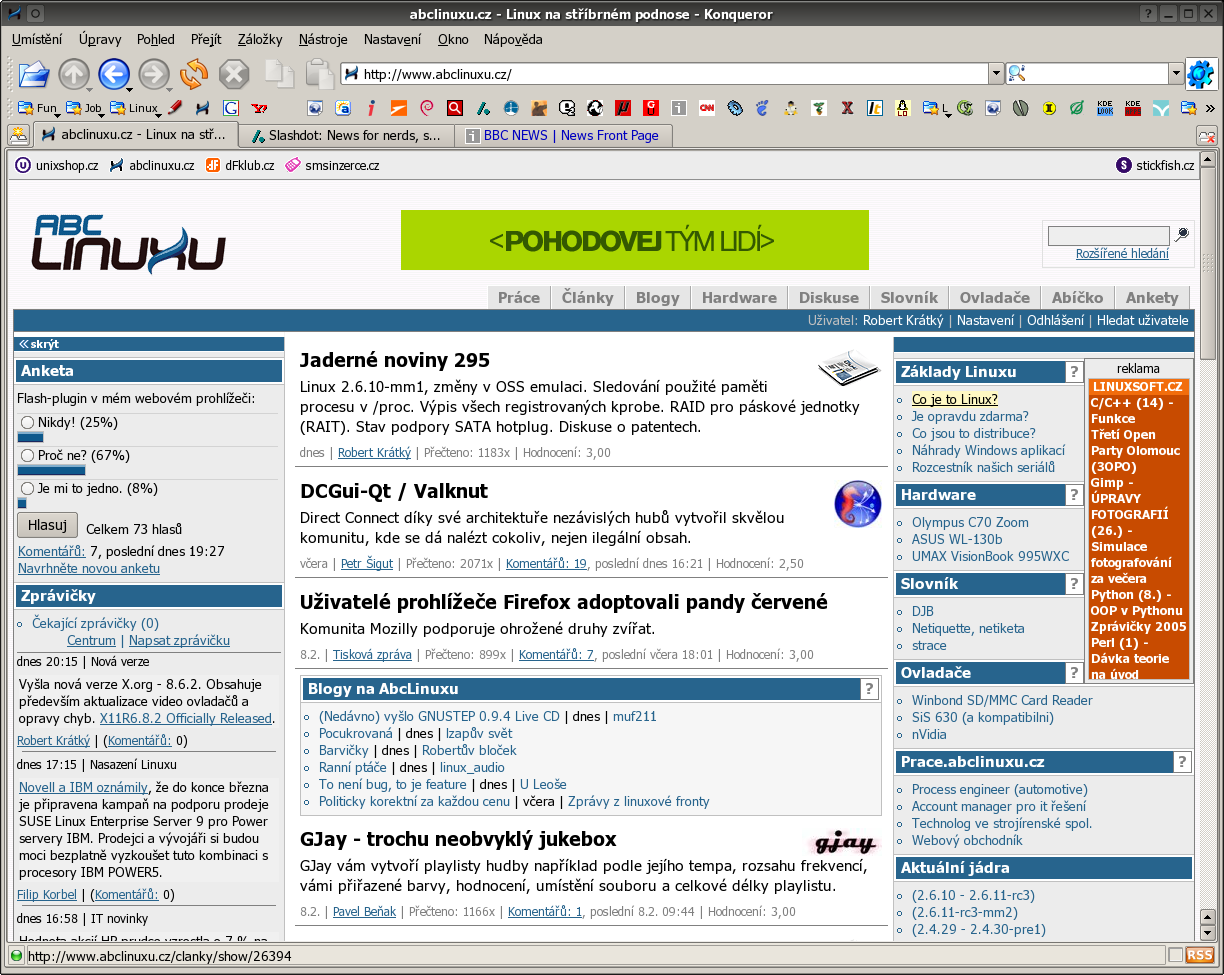1224x975 pixels.
Task: Open a new tab with the tab-bar icon
Action: [x=18, y=135]
